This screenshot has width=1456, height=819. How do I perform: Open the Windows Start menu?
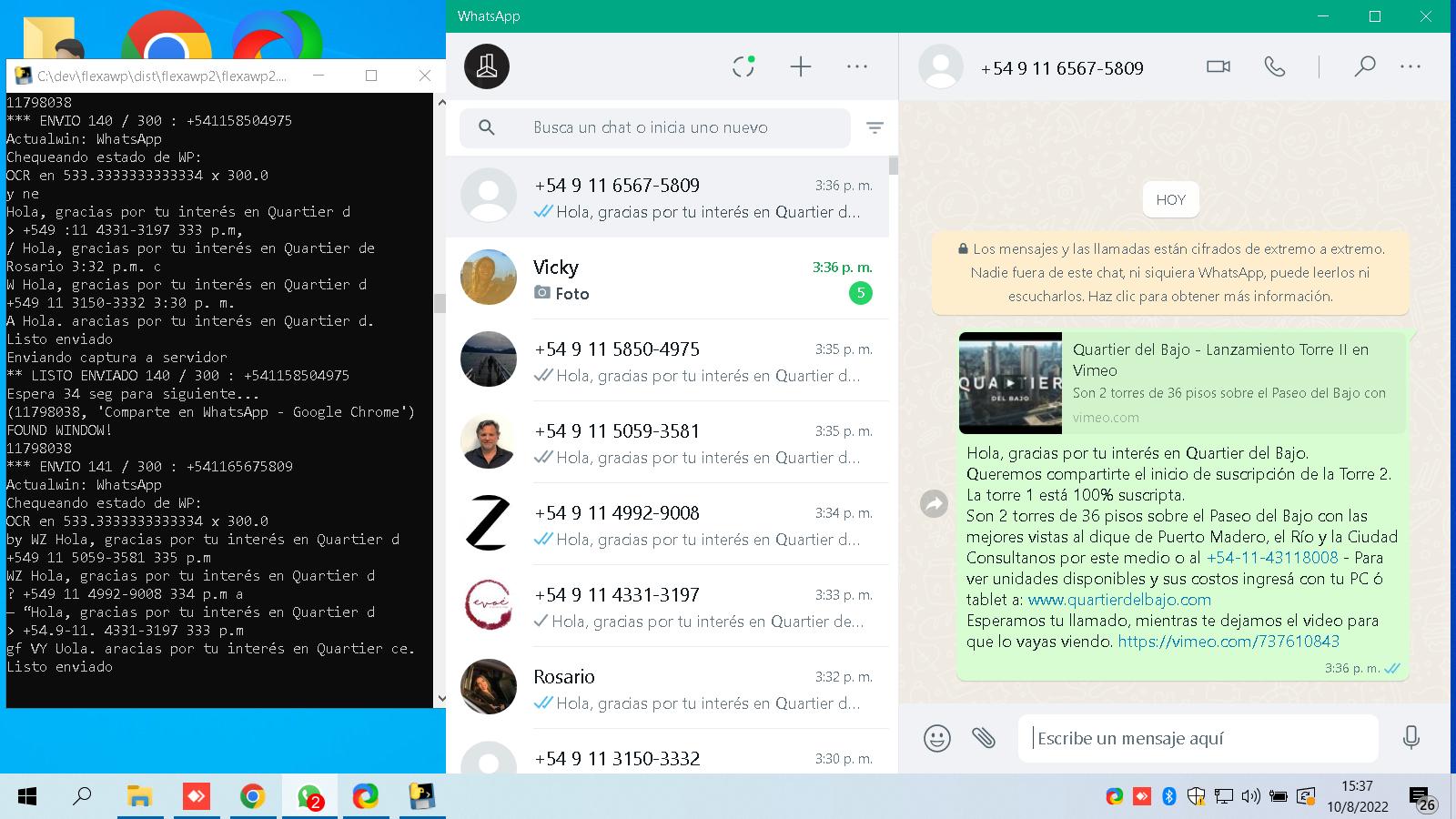pos(27,797)
